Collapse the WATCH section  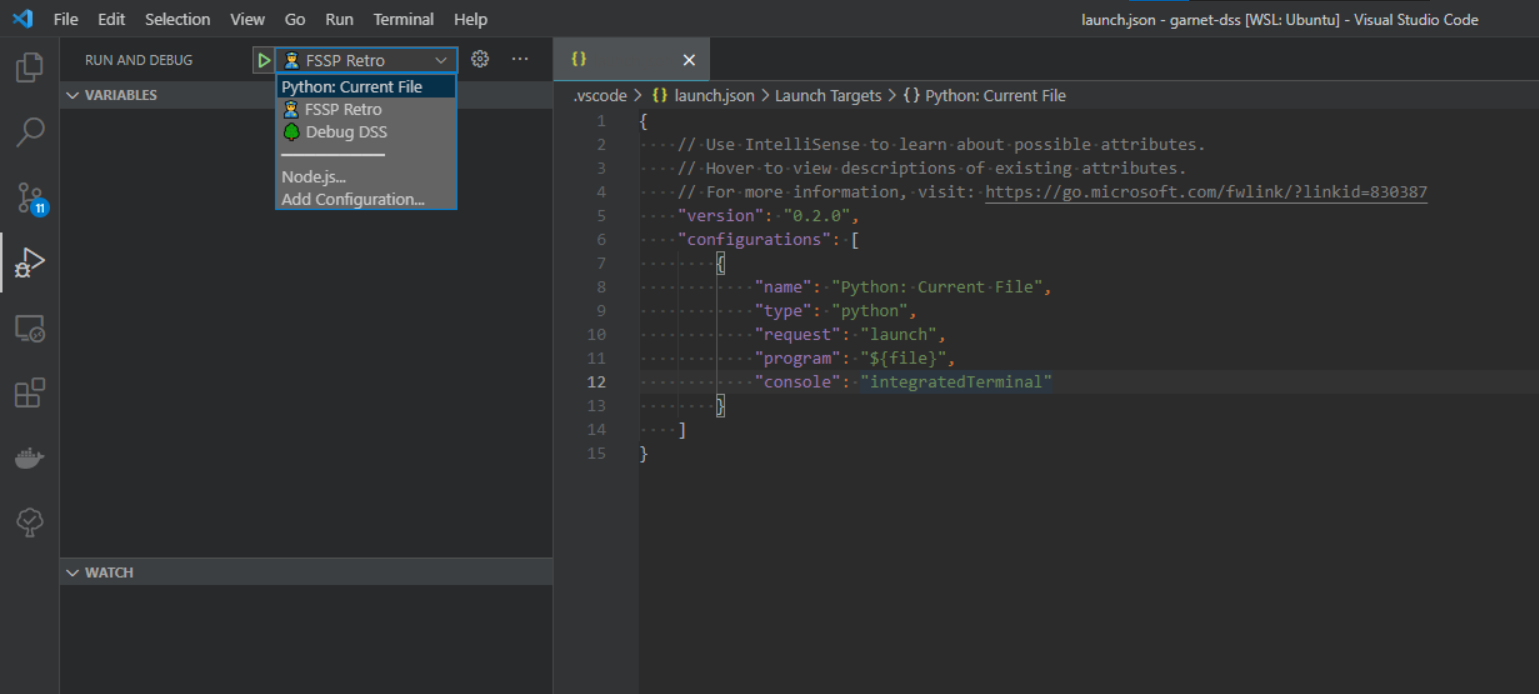(72, 571)
